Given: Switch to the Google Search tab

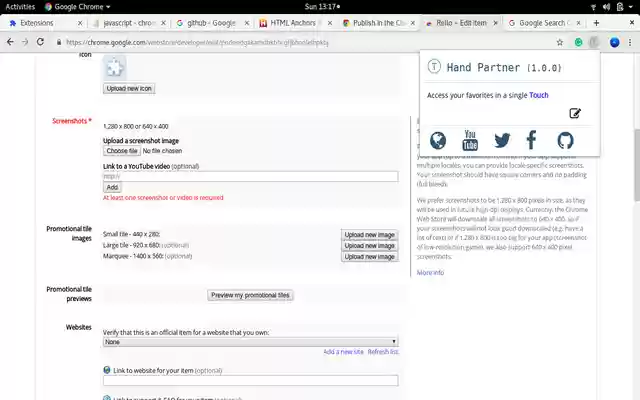Looking at the screenshot, I should 544,23.
